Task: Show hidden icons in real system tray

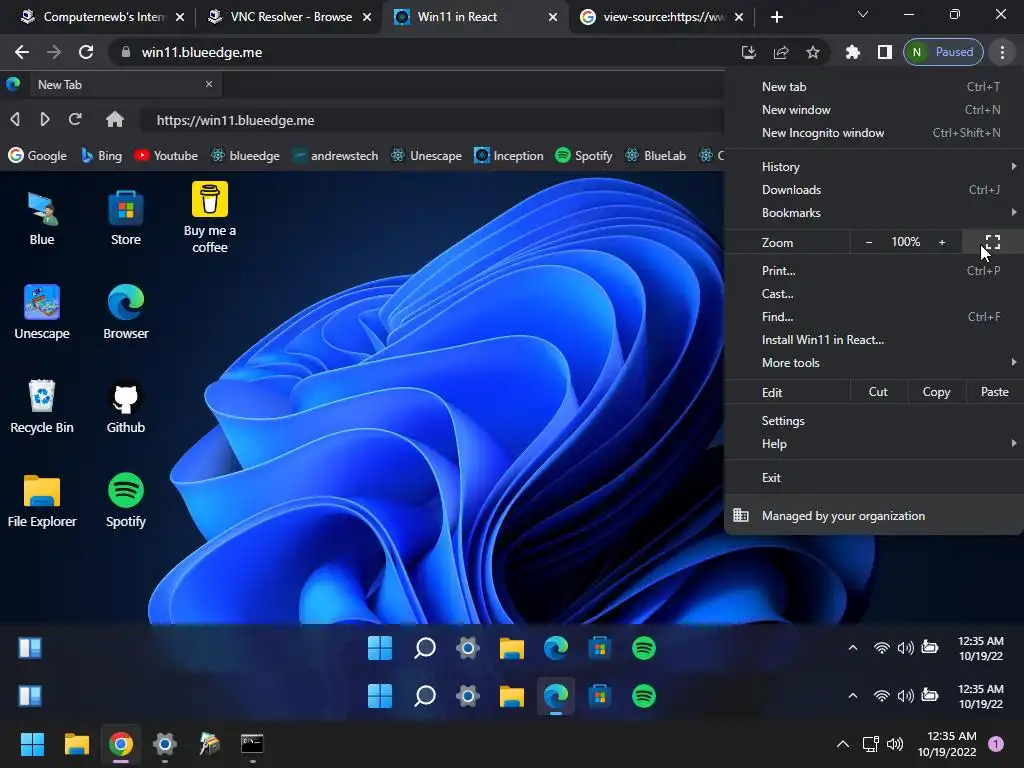Action: point(843,744)
